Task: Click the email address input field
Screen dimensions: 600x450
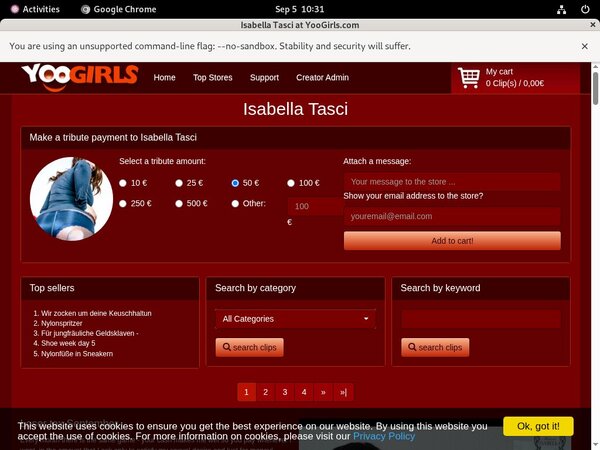Action: (x=452, y=216)
